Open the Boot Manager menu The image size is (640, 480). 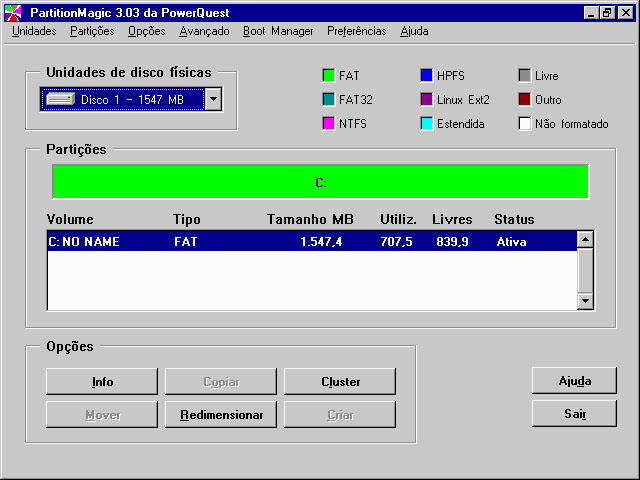click(278, 31)
